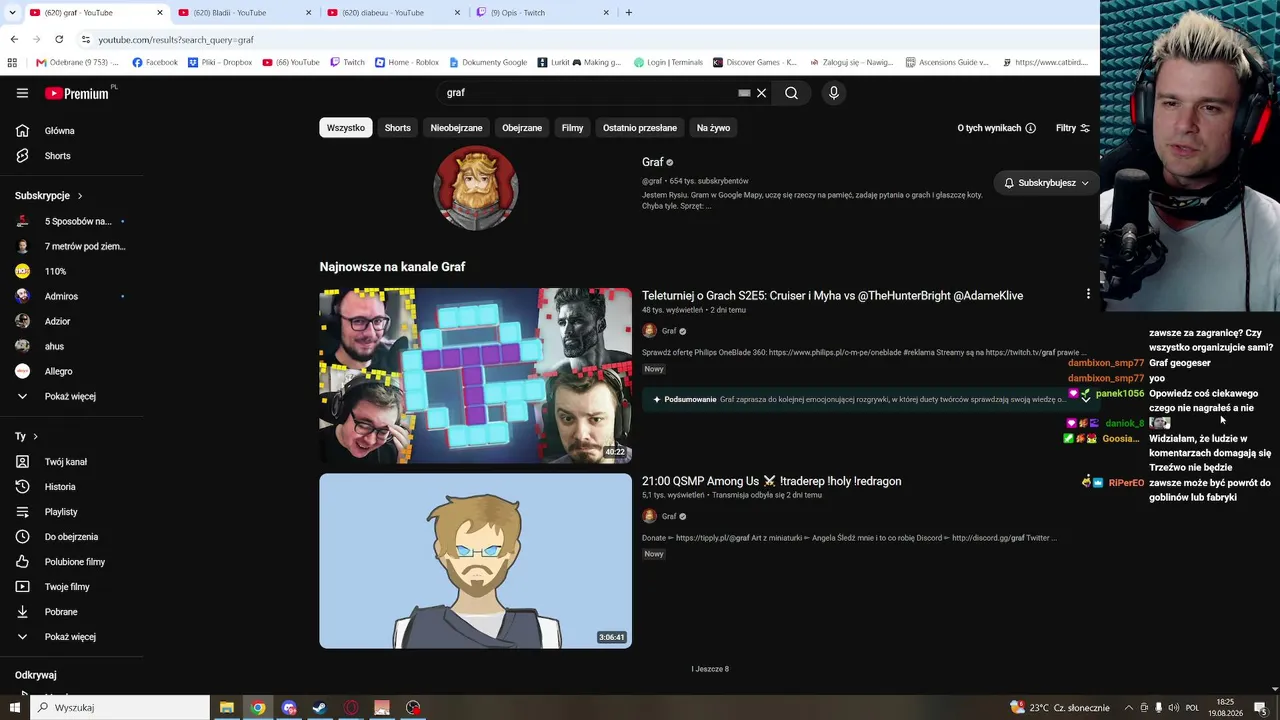Open the on-screen keyboard icon in search box
1280x720 pixels.
(744, 93)
